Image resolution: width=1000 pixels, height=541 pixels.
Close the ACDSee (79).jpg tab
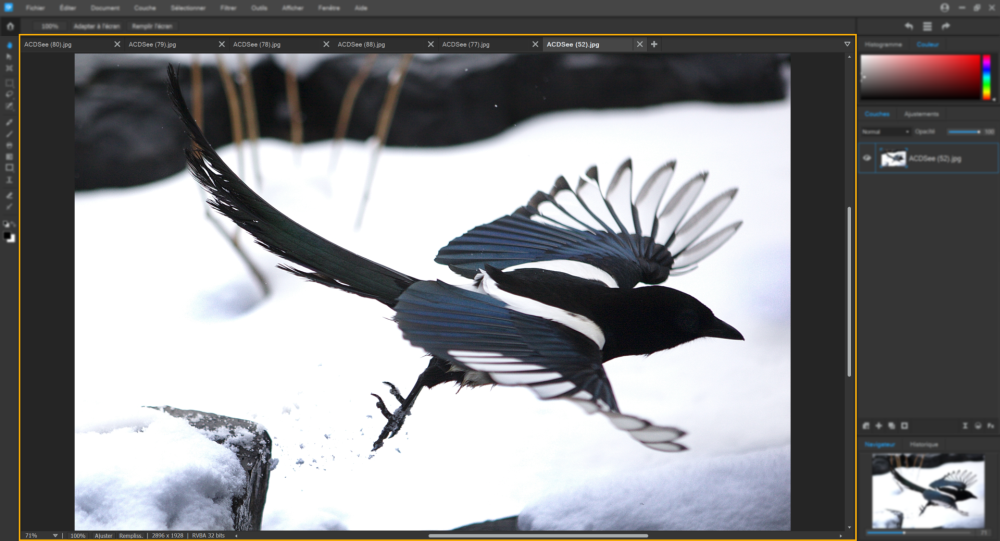[221, 44]
